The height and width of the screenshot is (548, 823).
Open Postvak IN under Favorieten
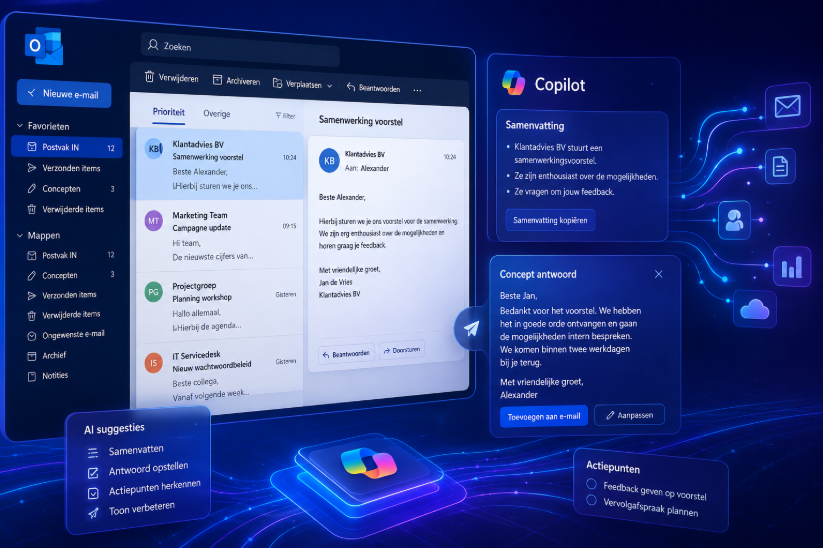67,147
